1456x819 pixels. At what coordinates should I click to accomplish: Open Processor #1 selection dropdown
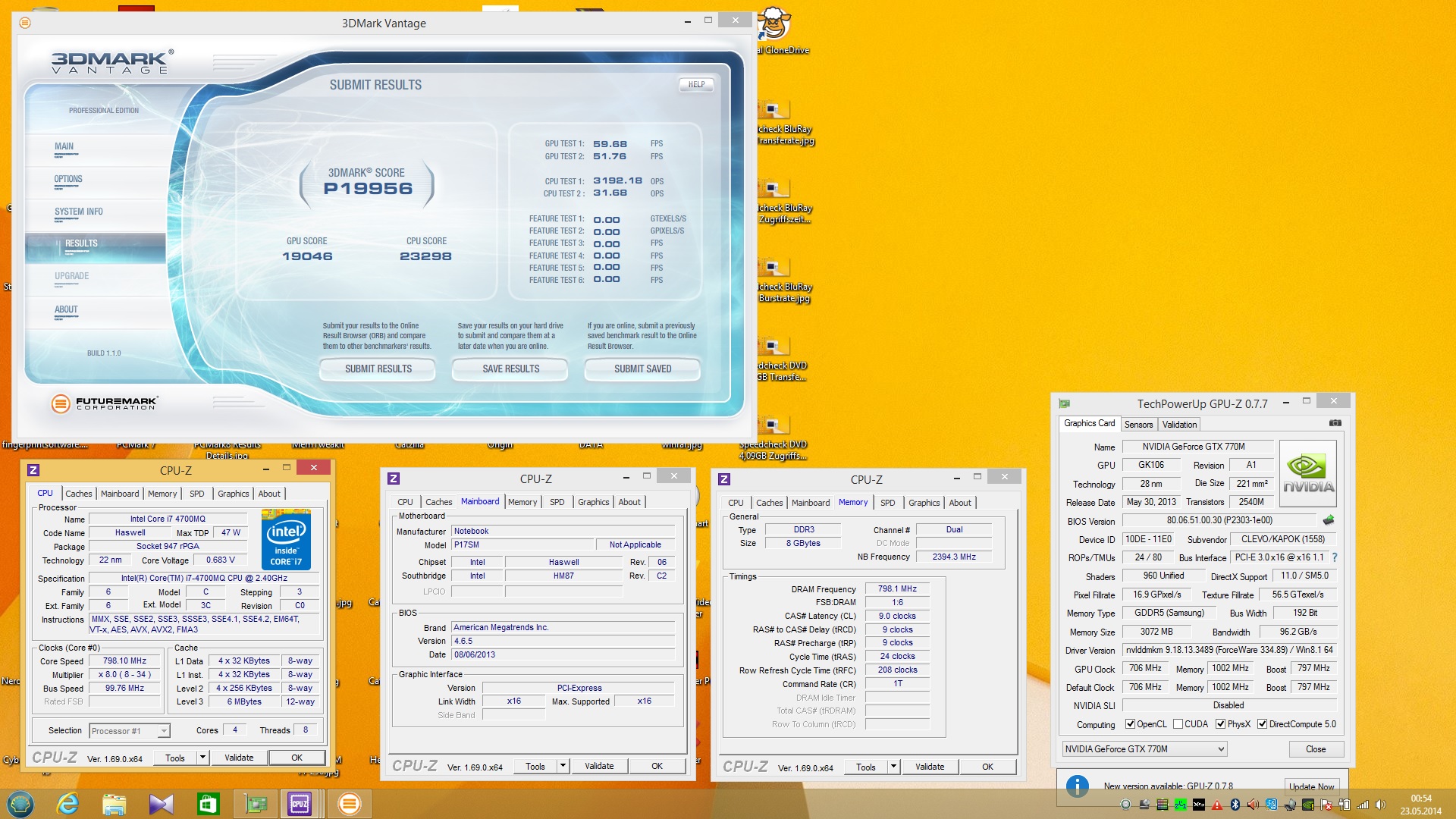[x=129, y=731]
